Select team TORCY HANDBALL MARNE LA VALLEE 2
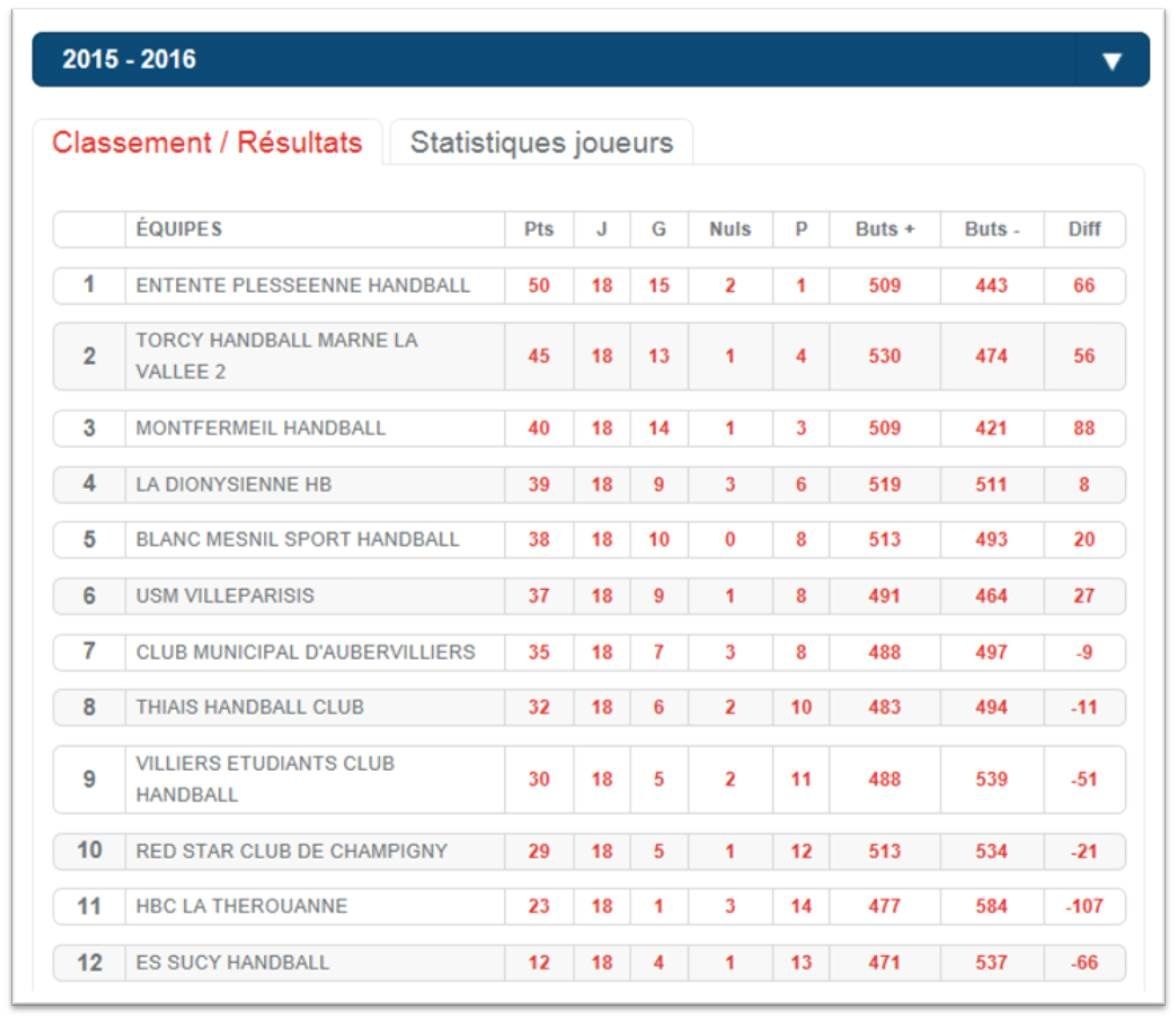The height and width of the screenshot is (1019, 1176). 277,356
